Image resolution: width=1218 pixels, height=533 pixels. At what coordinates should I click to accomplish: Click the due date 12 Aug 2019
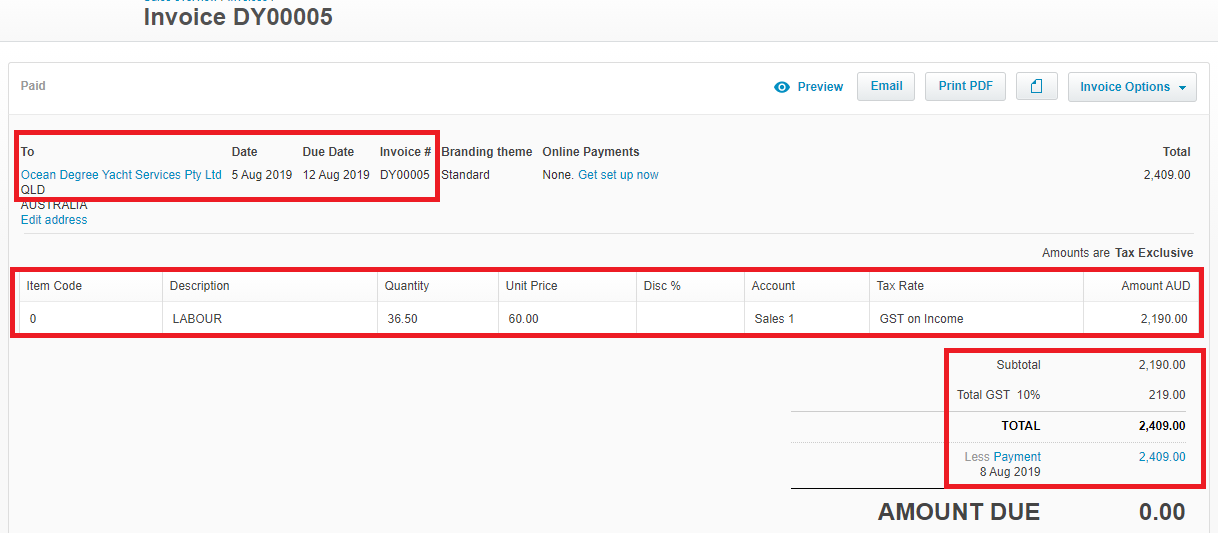click(x=336, y=175)
